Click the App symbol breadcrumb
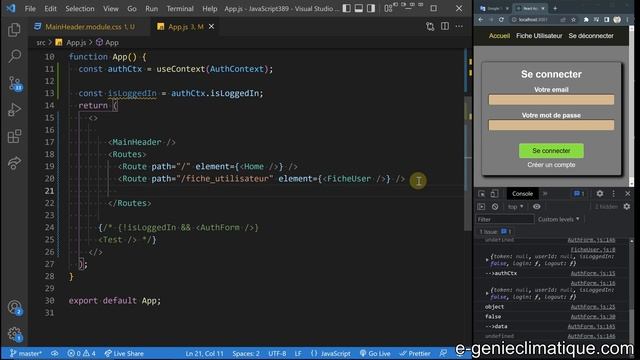 pyautogui.click(x=107, y=42)
